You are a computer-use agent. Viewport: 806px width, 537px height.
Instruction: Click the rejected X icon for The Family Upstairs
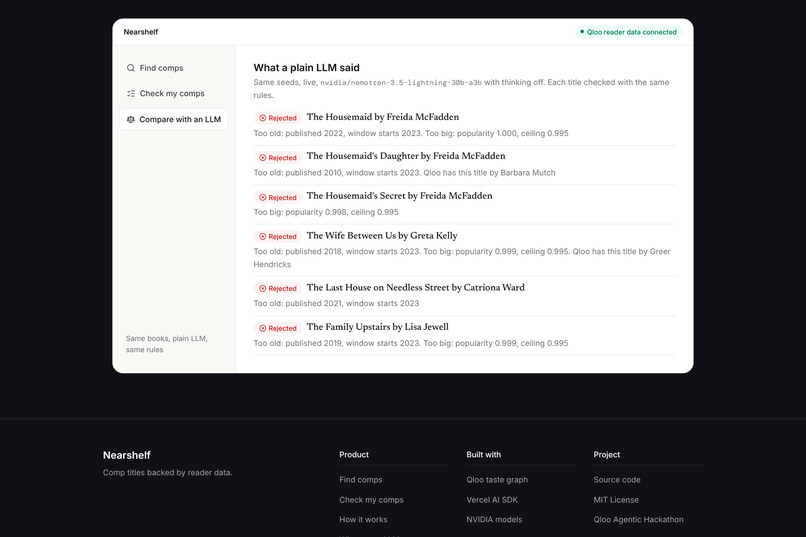point(263,328)
